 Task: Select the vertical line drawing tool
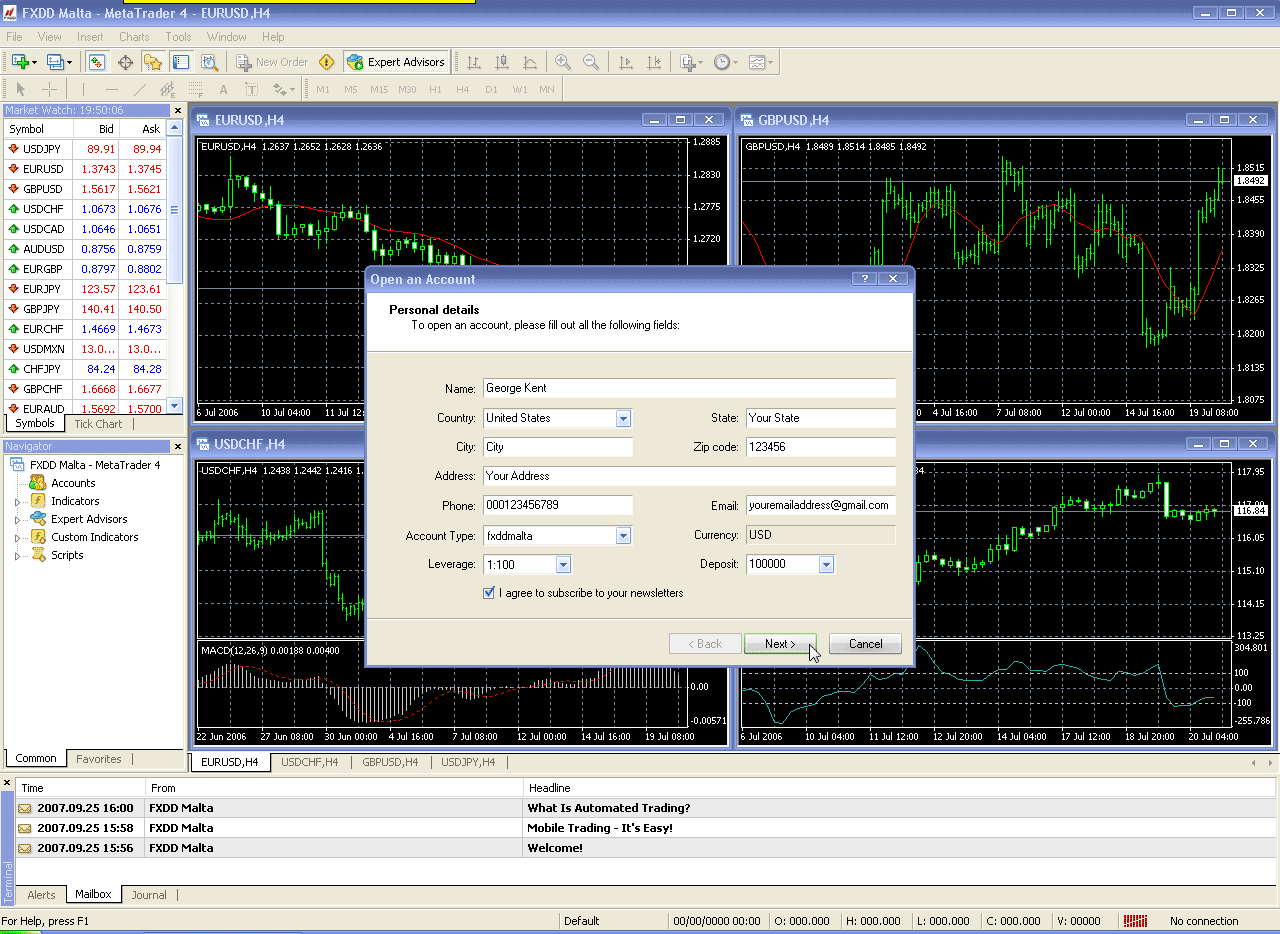tap(84, 89)
